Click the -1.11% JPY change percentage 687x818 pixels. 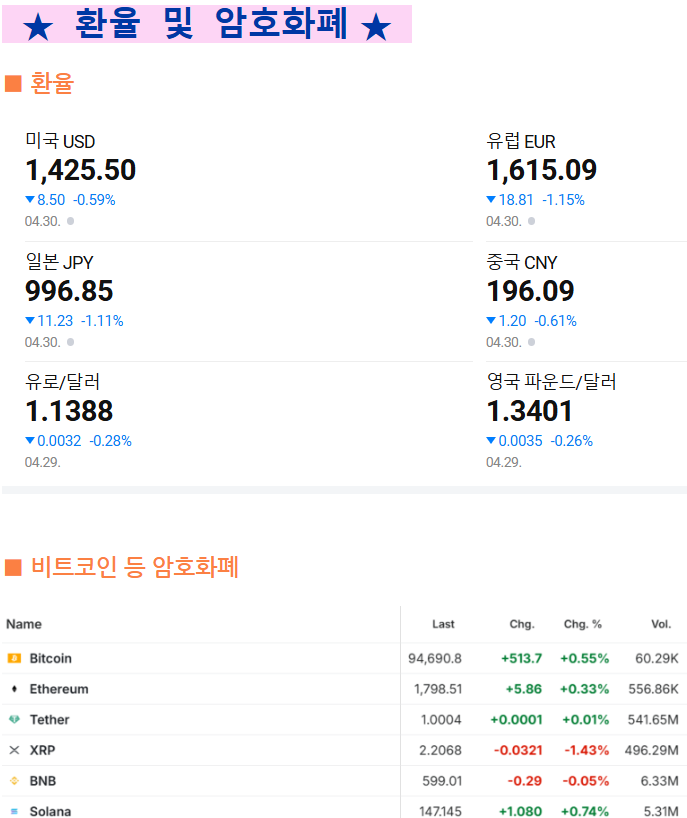click(x=102, y=321)
